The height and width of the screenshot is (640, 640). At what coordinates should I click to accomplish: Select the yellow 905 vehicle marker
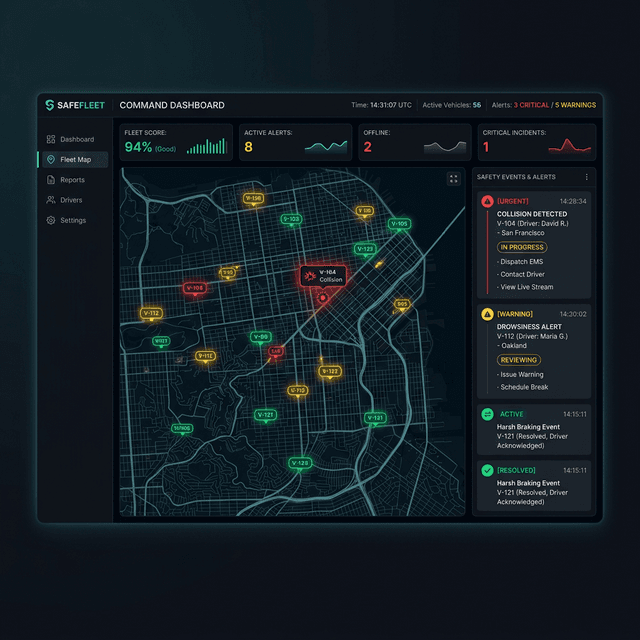(x=402, y=304)
